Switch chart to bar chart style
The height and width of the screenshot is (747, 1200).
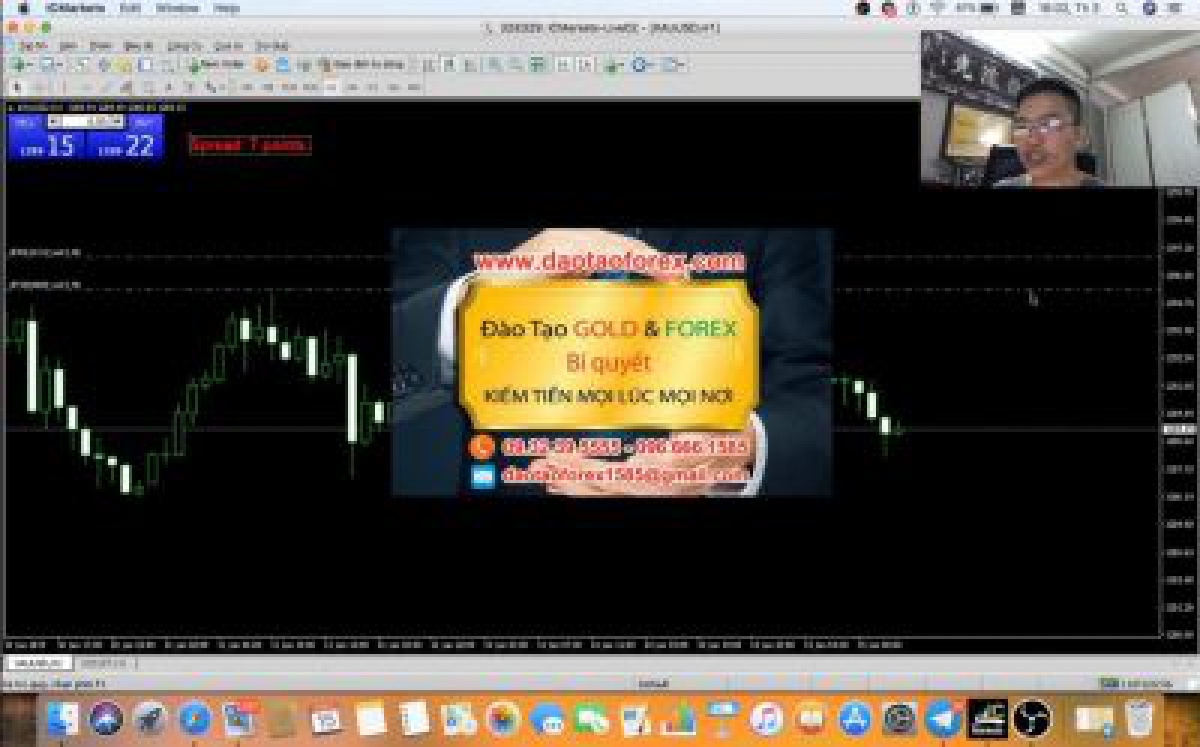[x=428, y=64]
